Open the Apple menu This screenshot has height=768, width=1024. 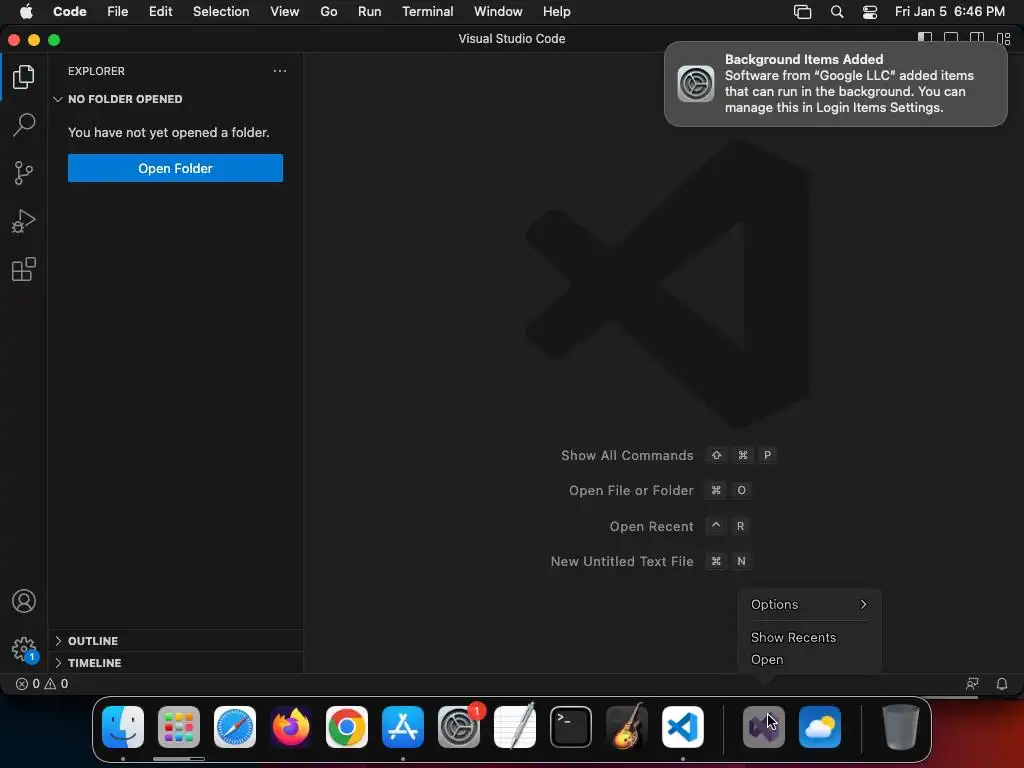(26, 12)
